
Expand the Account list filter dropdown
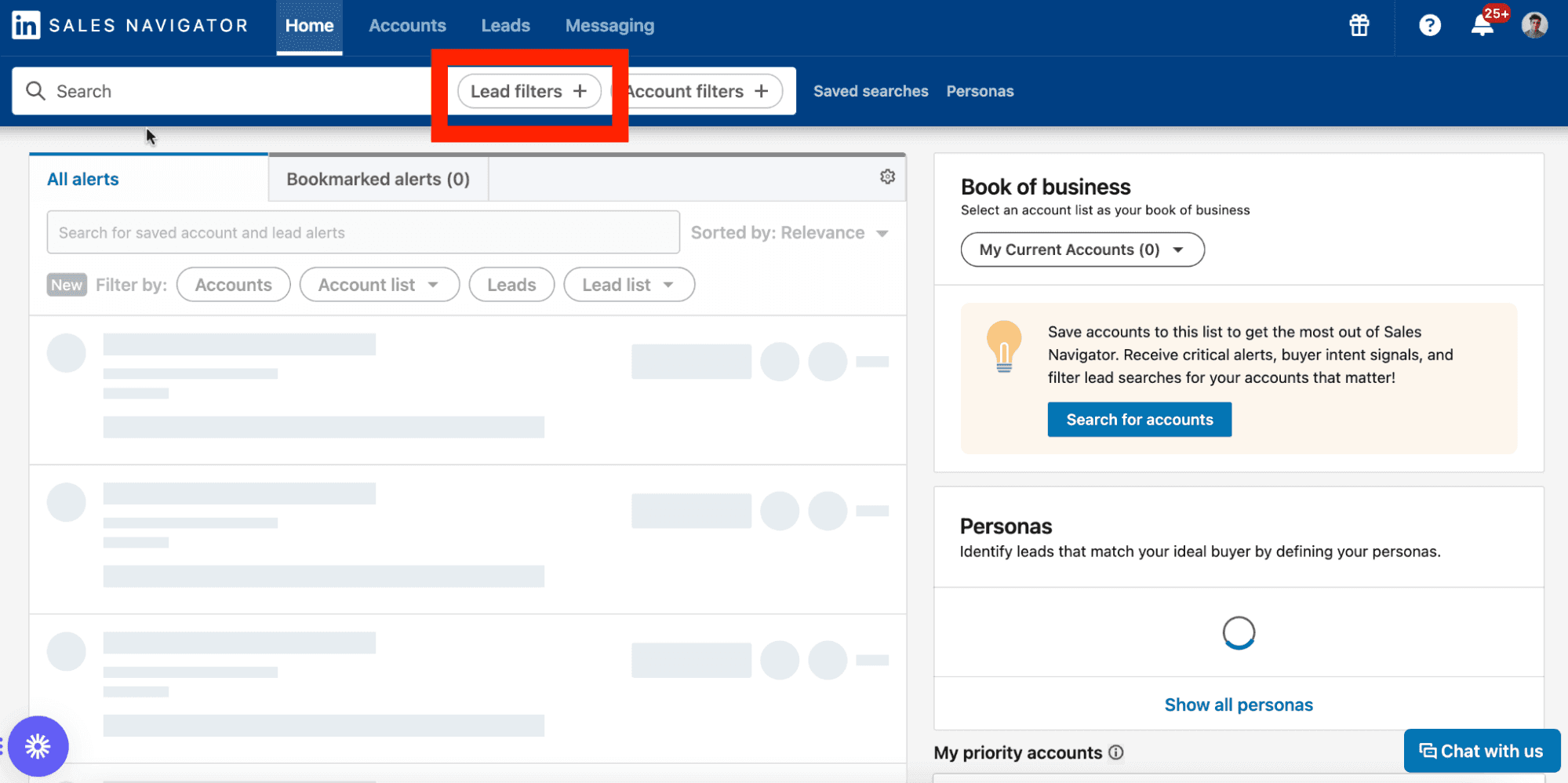click(x=379, y=284)
